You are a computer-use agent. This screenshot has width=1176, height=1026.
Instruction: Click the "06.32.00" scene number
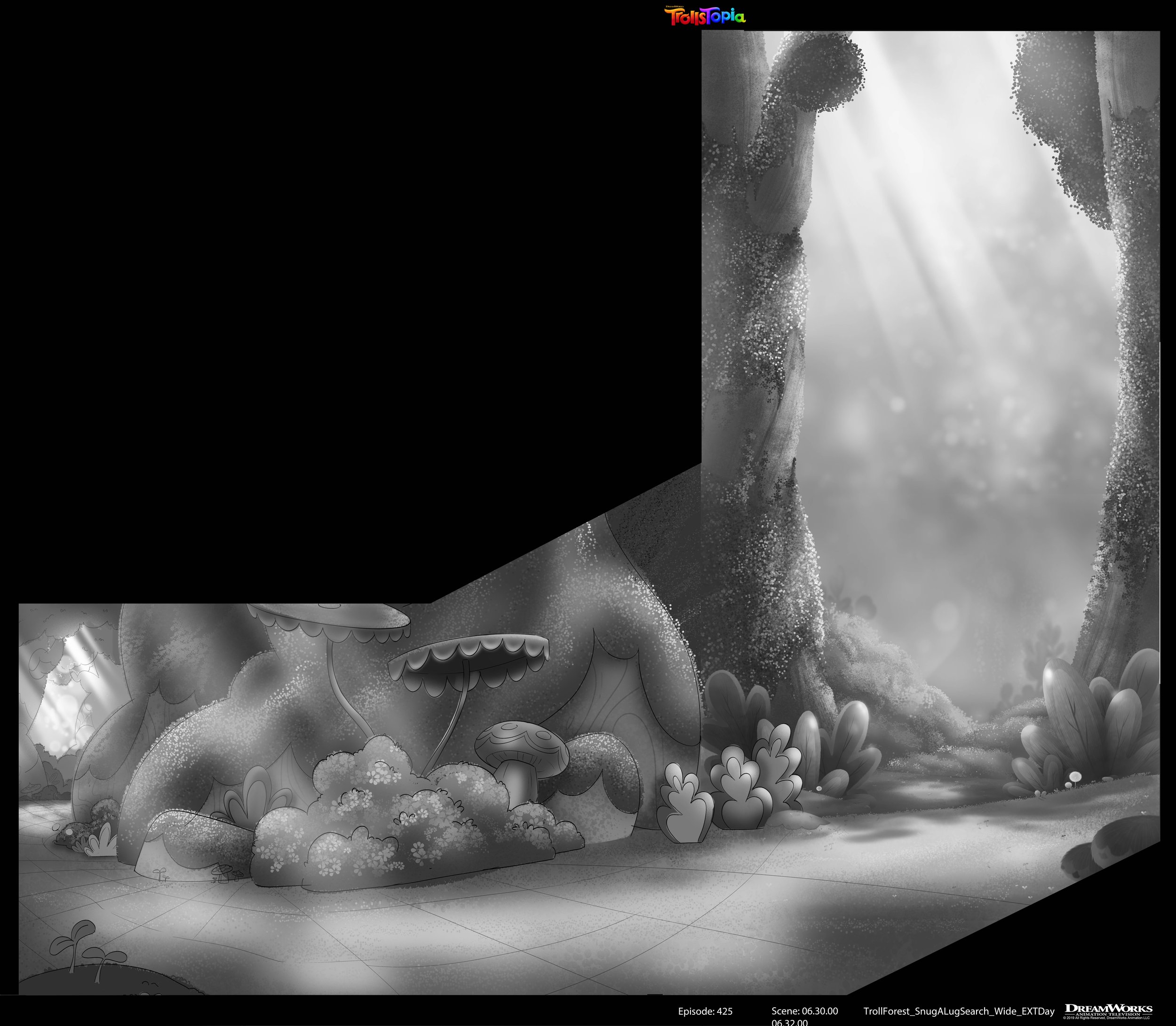pyautogui.click(x=789, y=1023)
